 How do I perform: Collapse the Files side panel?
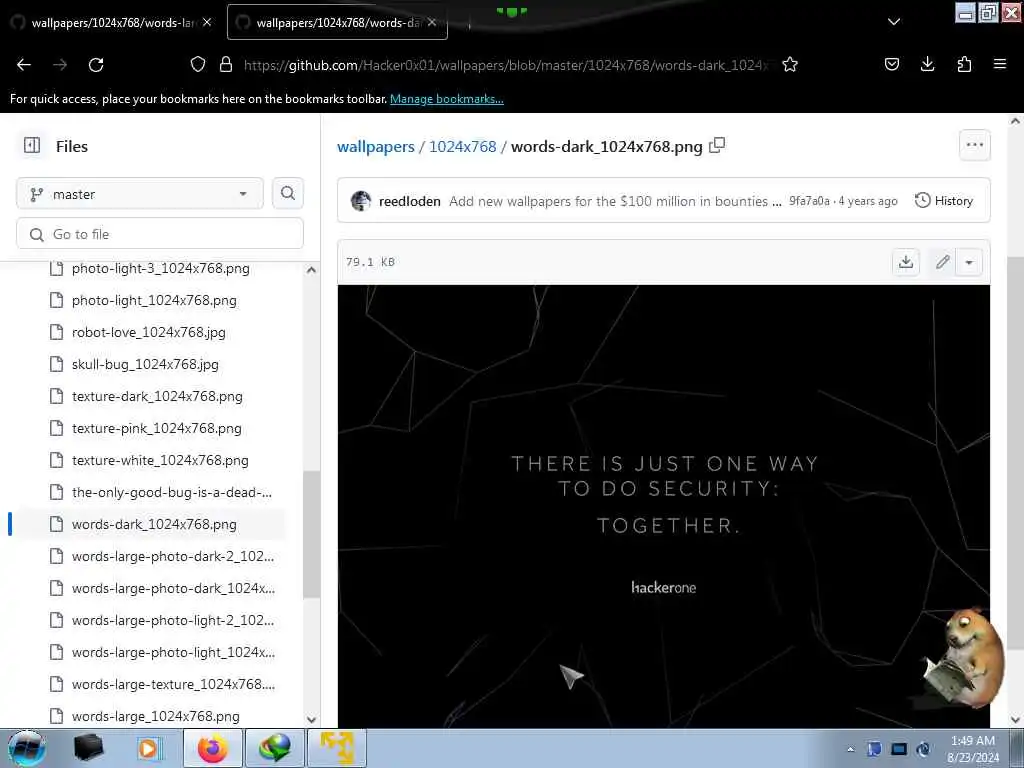[x=32, y=145]
